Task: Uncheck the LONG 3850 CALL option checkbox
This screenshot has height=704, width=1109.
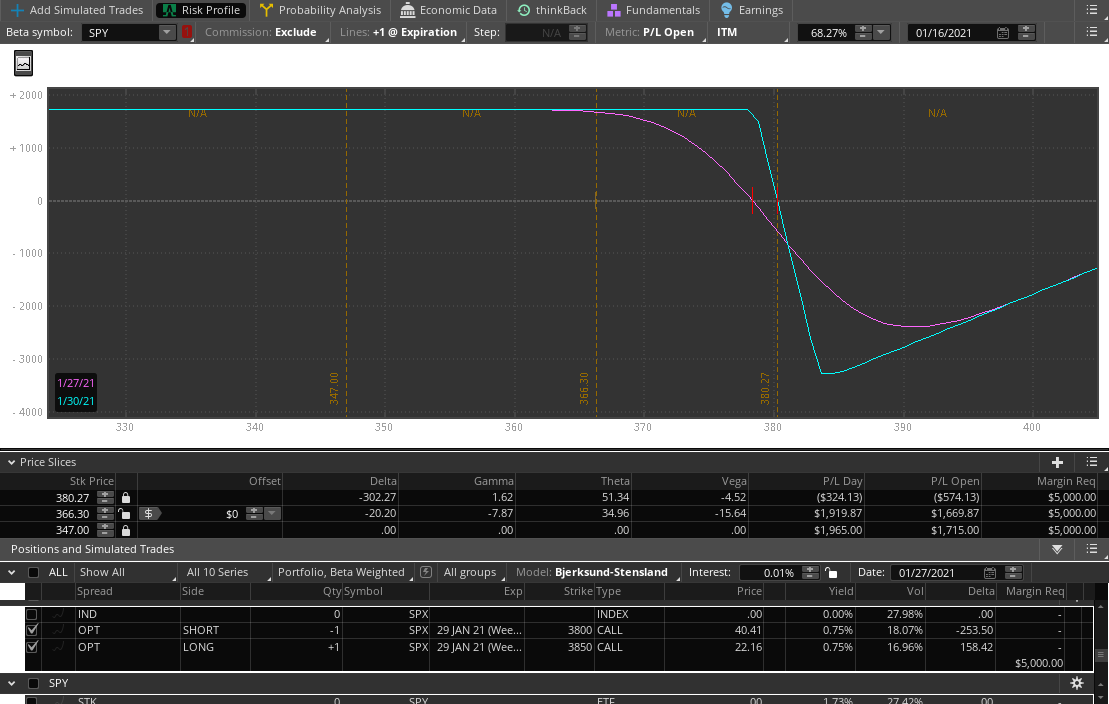Action: [32, 647]
